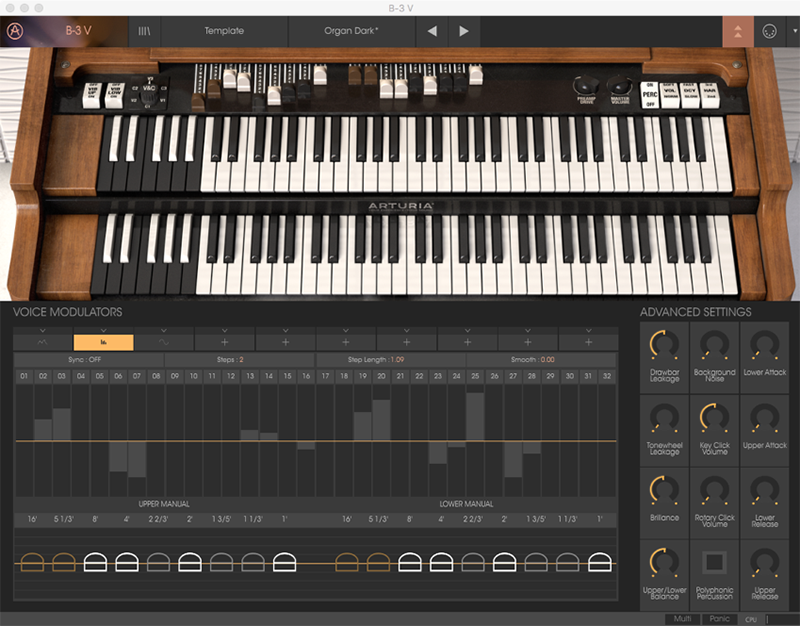Open the preset library browser icon
The image size is (800, 626).
144,31
